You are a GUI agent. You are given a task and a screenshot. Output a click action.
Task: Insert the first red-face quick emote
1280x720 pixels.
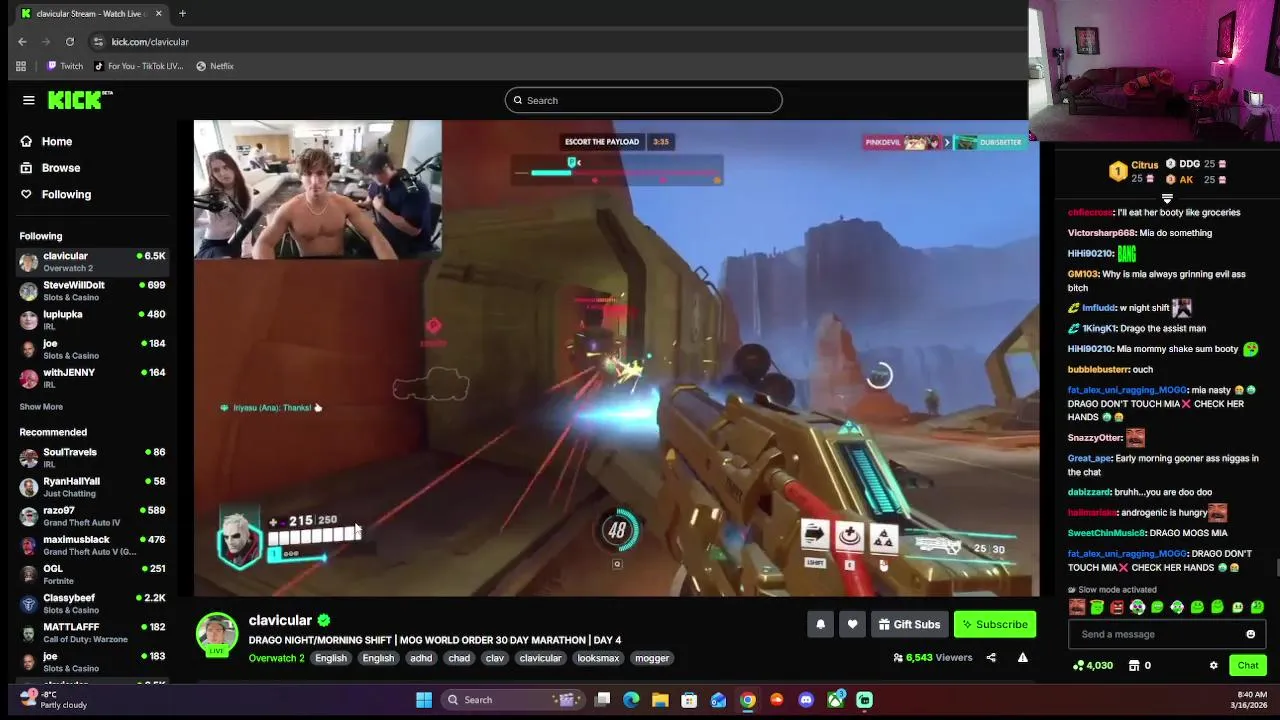[x=1077, y=607]
